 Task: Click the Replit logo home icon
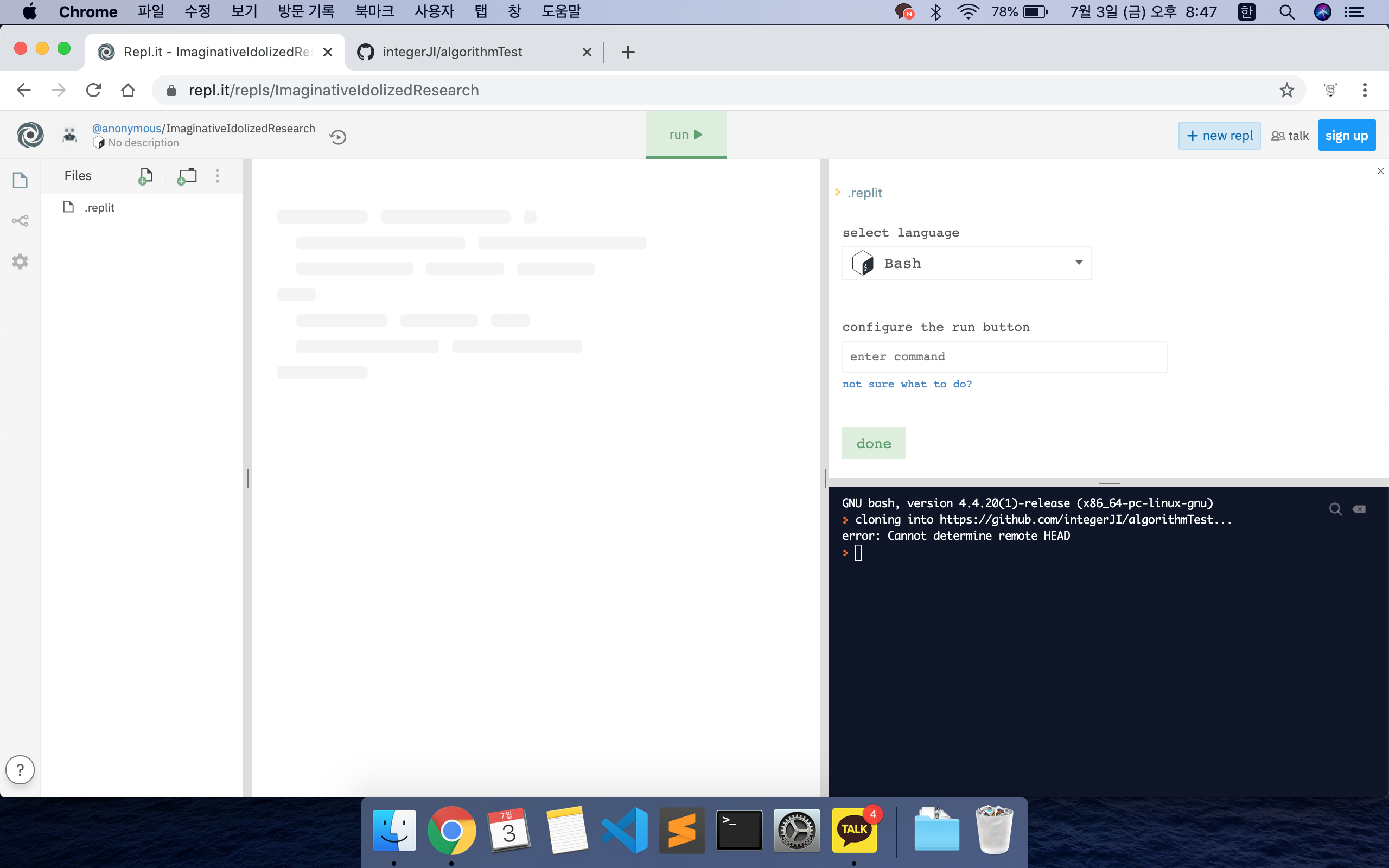(30, 135)
